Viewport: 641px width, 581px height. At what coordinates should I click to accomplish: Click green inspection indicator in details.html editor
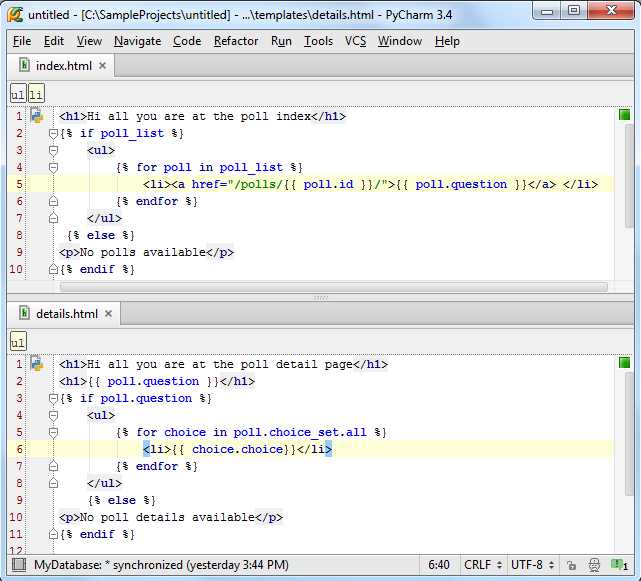pyautogui.click(x=624, y=363)
